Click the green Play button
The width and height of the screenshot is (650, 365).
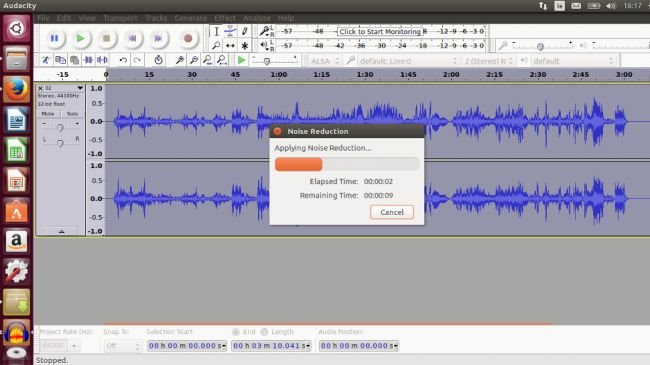tap(80, 38)
